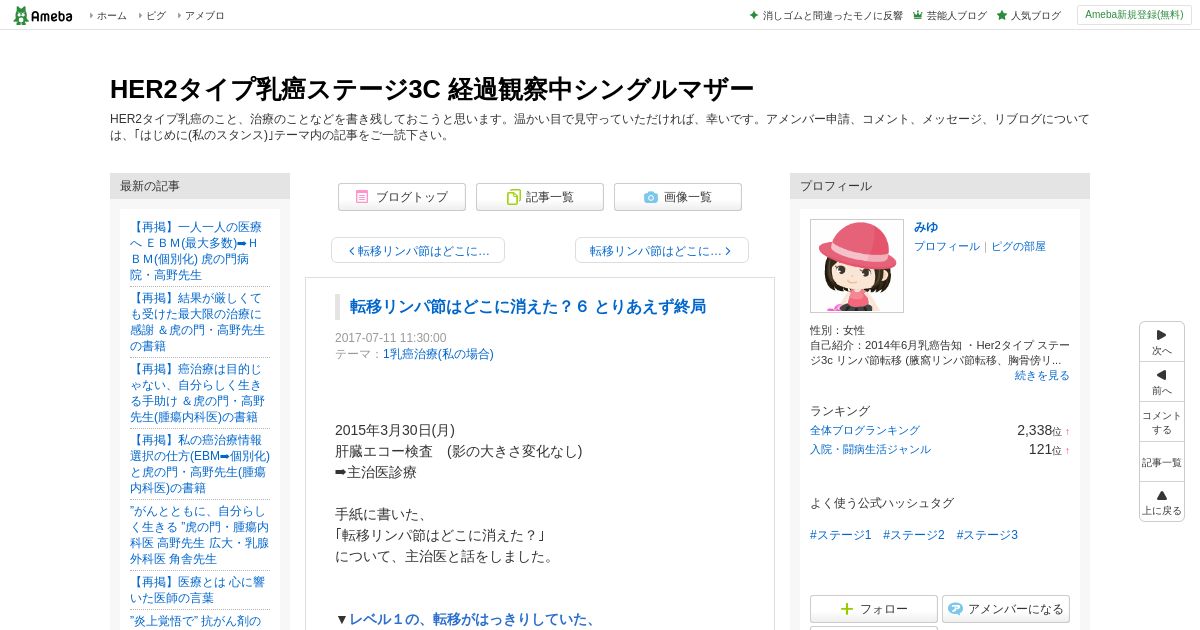Open 全体ブログランキング link
The height and width of the screenshot is (630, 1200).
pyautogui.click(x=865, y=430)
